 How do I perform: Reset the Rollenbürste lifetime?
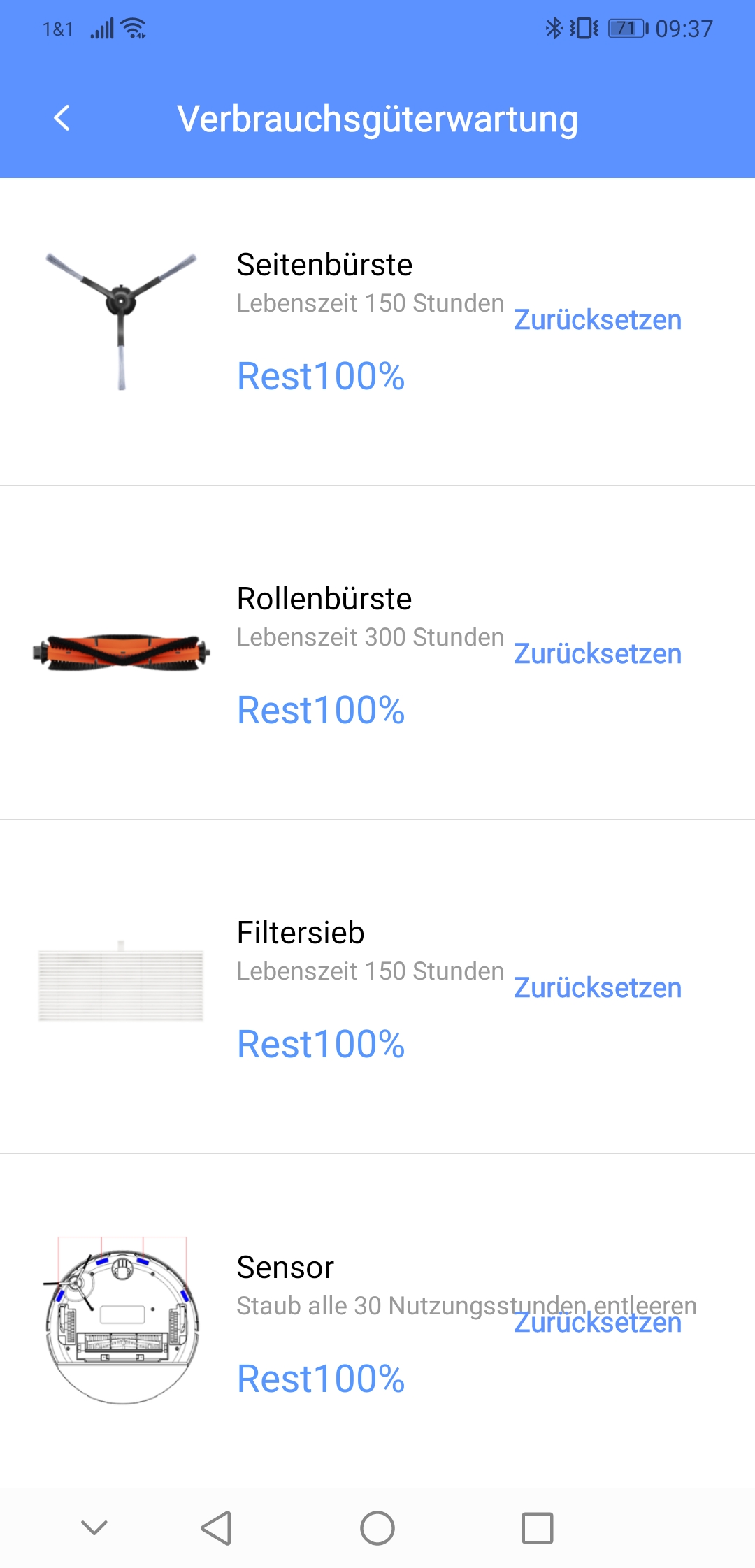pyautogui.click(x=598, y=654)
